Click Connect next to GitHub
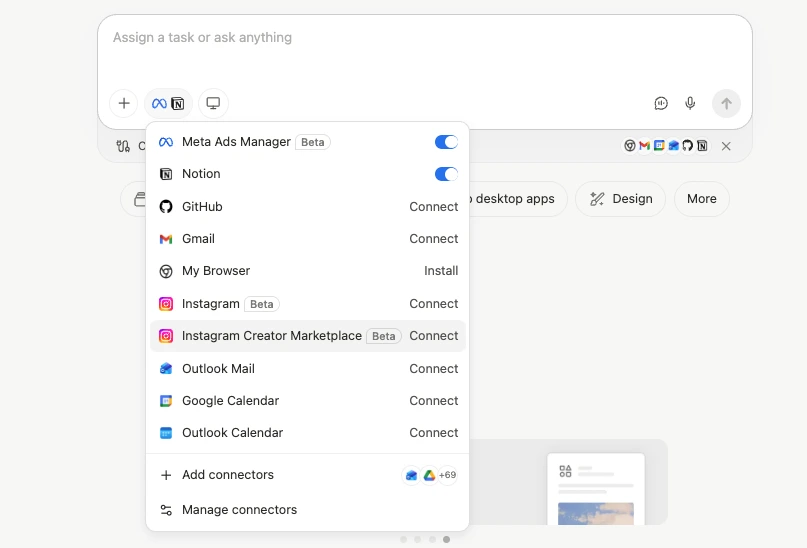This screenshot has height=548, width=807. tap(433, 206)
